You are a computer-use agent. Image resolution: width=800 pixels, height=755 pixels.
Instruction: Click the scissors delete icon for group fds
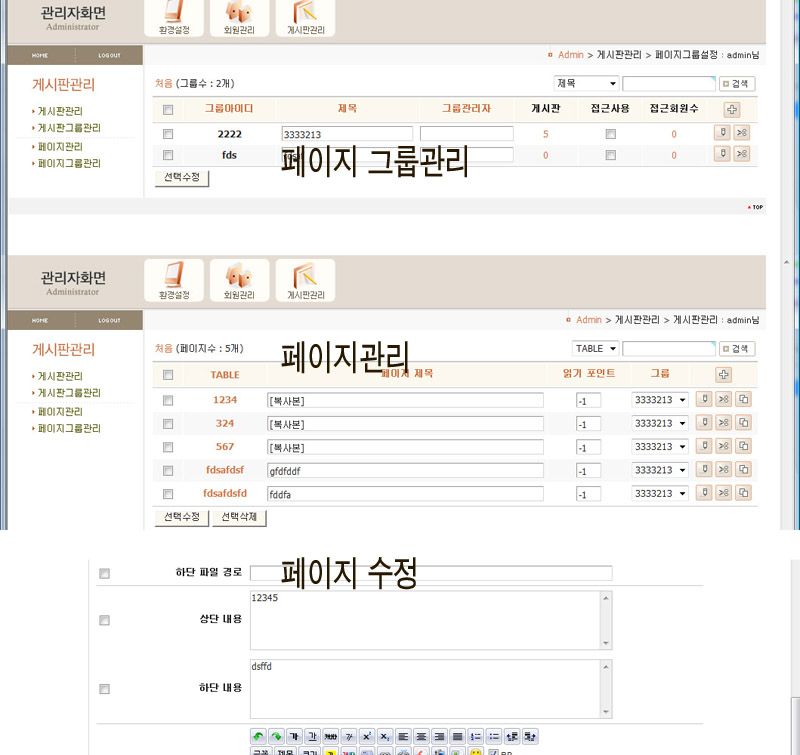tap(742, 154)
